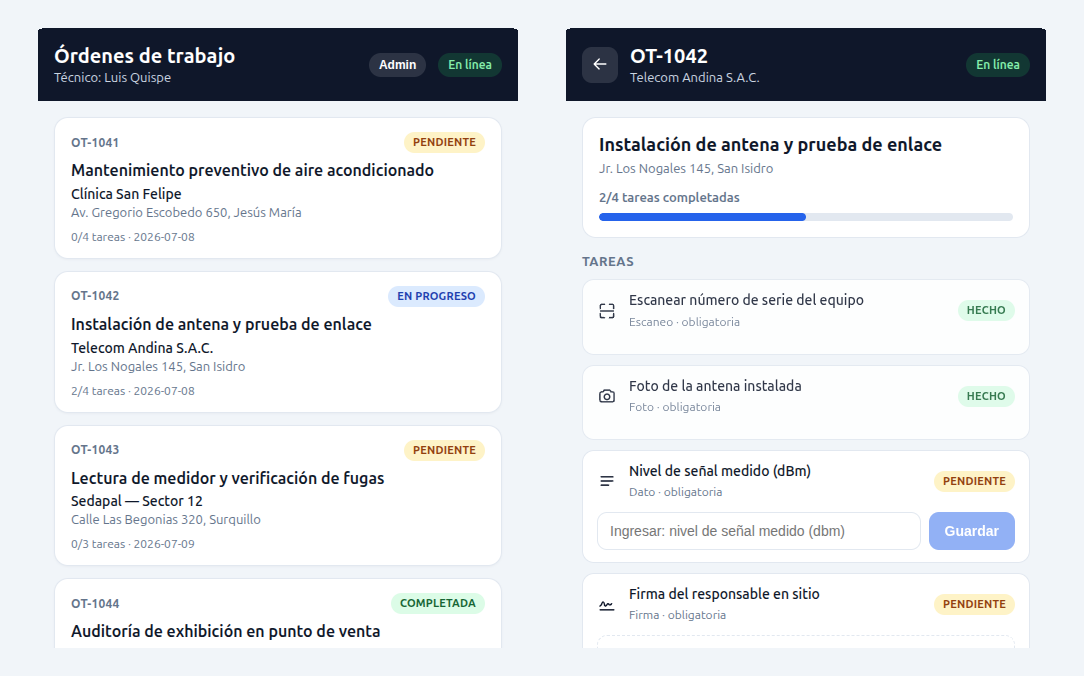Click address Av. Gregorio Escobedo 650, Jesús María
Screen dimensions: 1084x676
186,213
